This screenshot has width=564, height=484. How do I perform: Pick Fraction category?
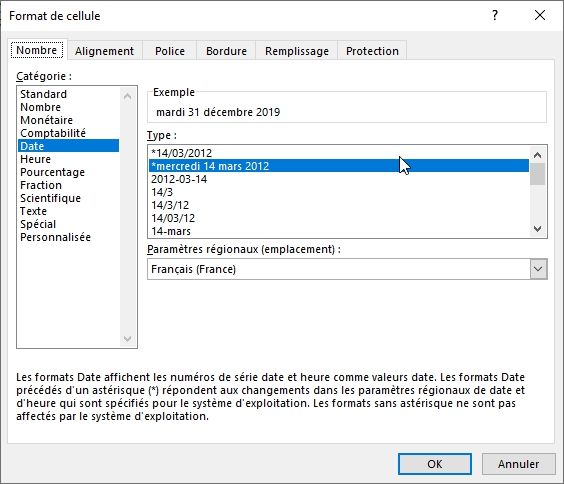point(68,185)
